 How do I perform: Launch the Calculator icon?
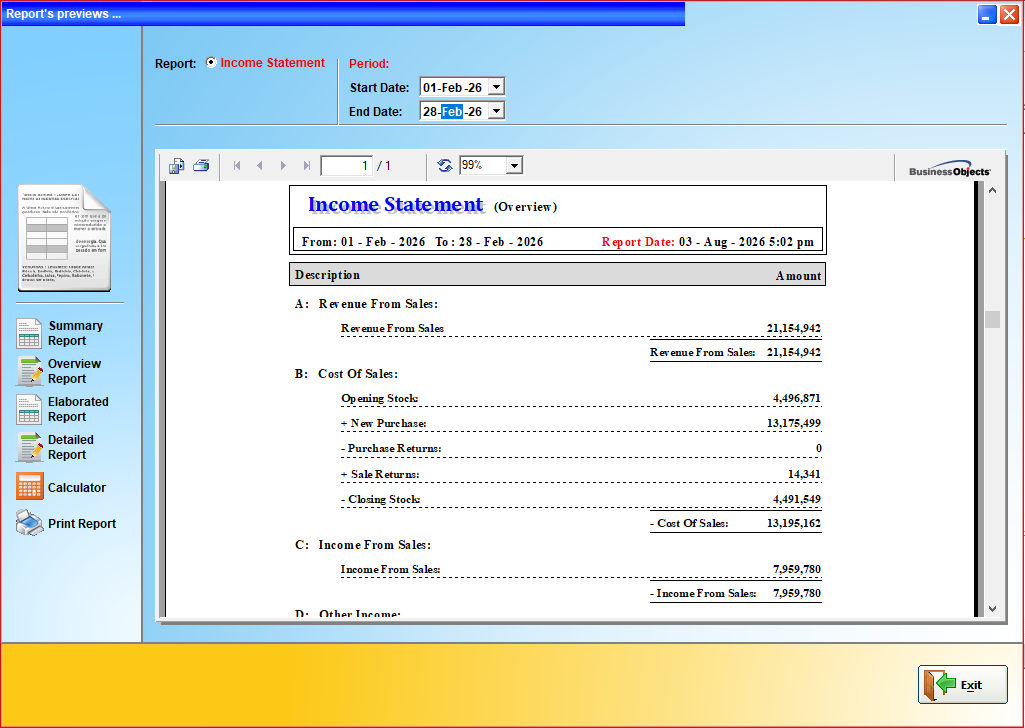[x=30, y=486]
